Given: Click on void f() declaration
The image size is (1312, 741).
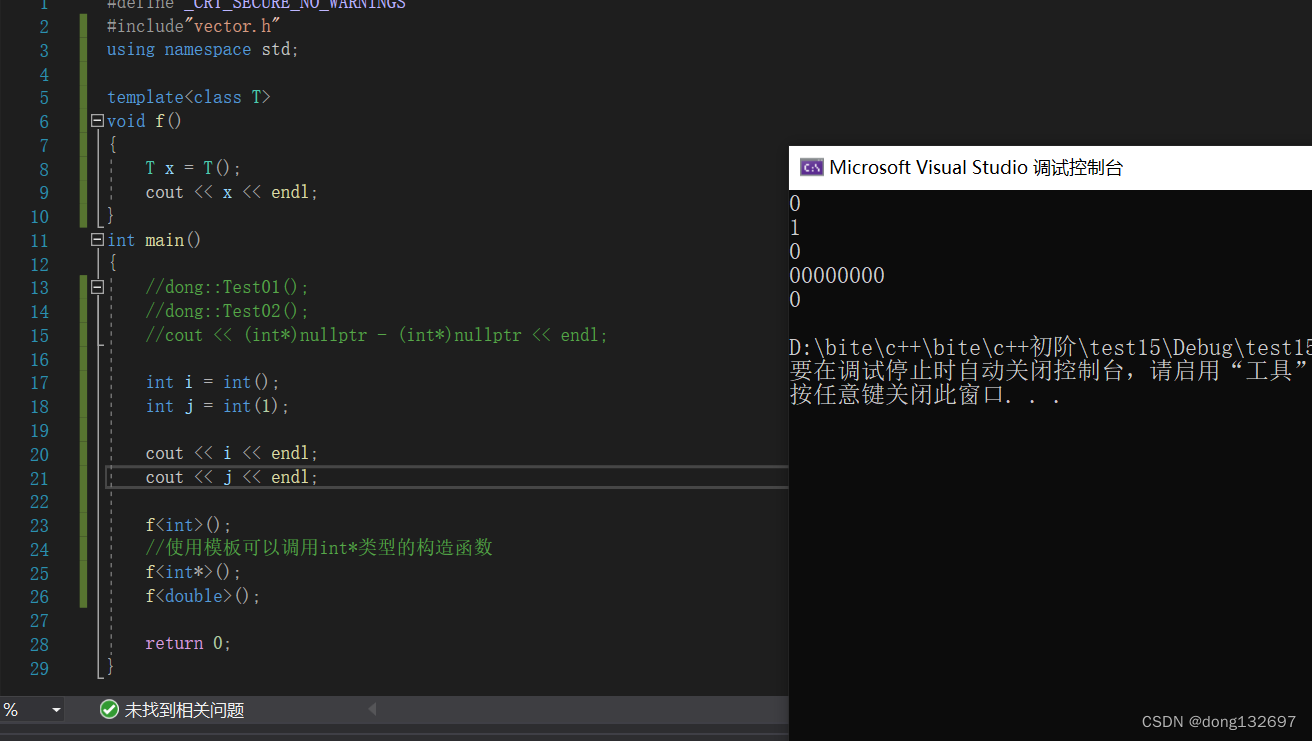Looking at the screenshot, I should point(144,121).
